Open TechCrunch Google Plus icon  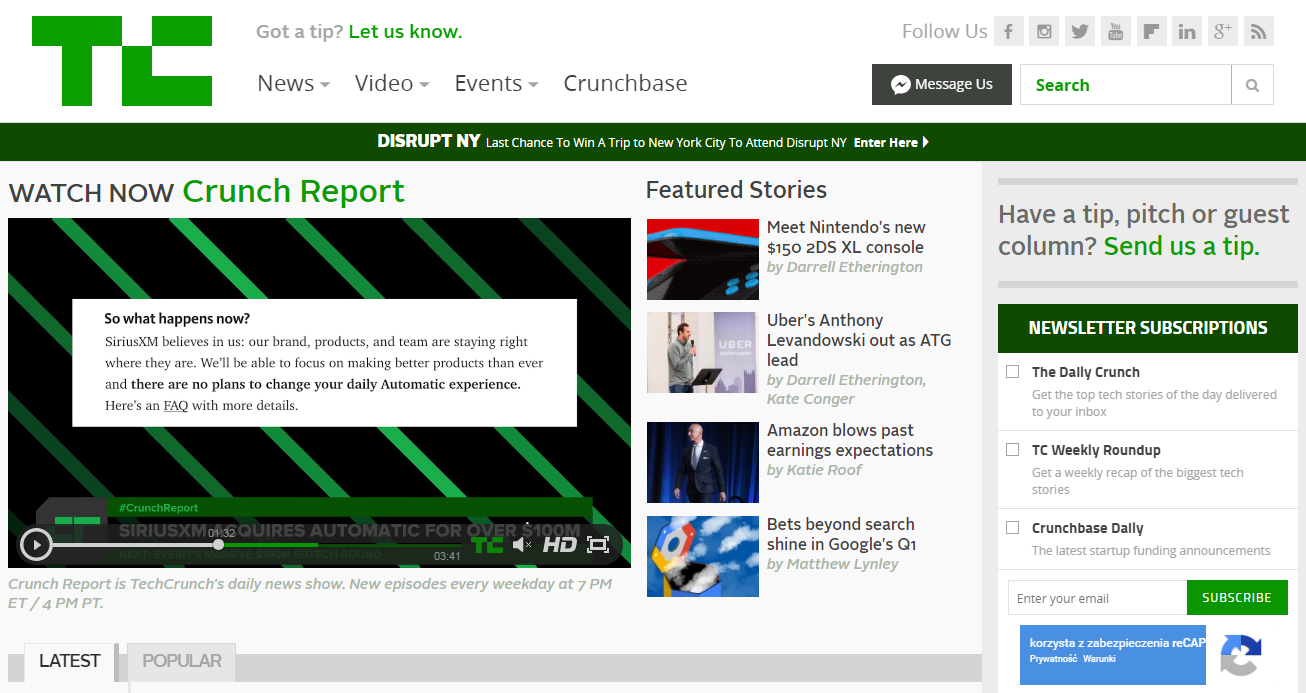(x=1223, y=31)
